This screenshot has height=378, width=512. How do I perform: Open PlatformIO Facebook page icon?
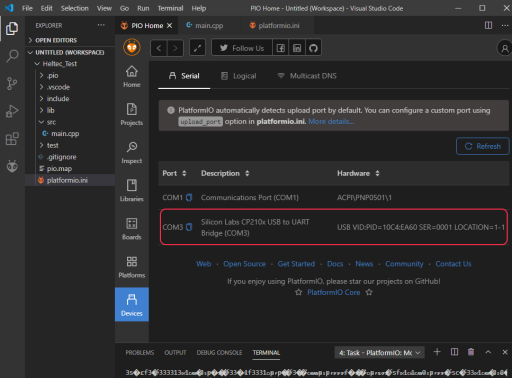pyautogui.click(x=281, y=48)
